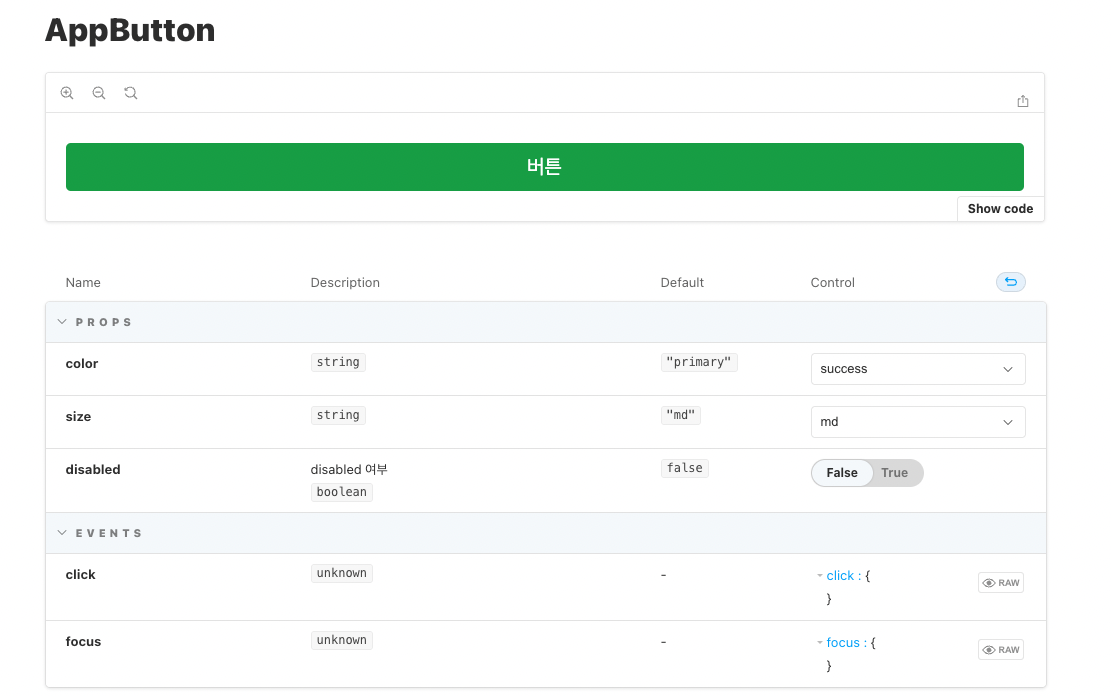Collapse the click object tree
This screenshot has height=696, width=1111.
pos(820,576)
